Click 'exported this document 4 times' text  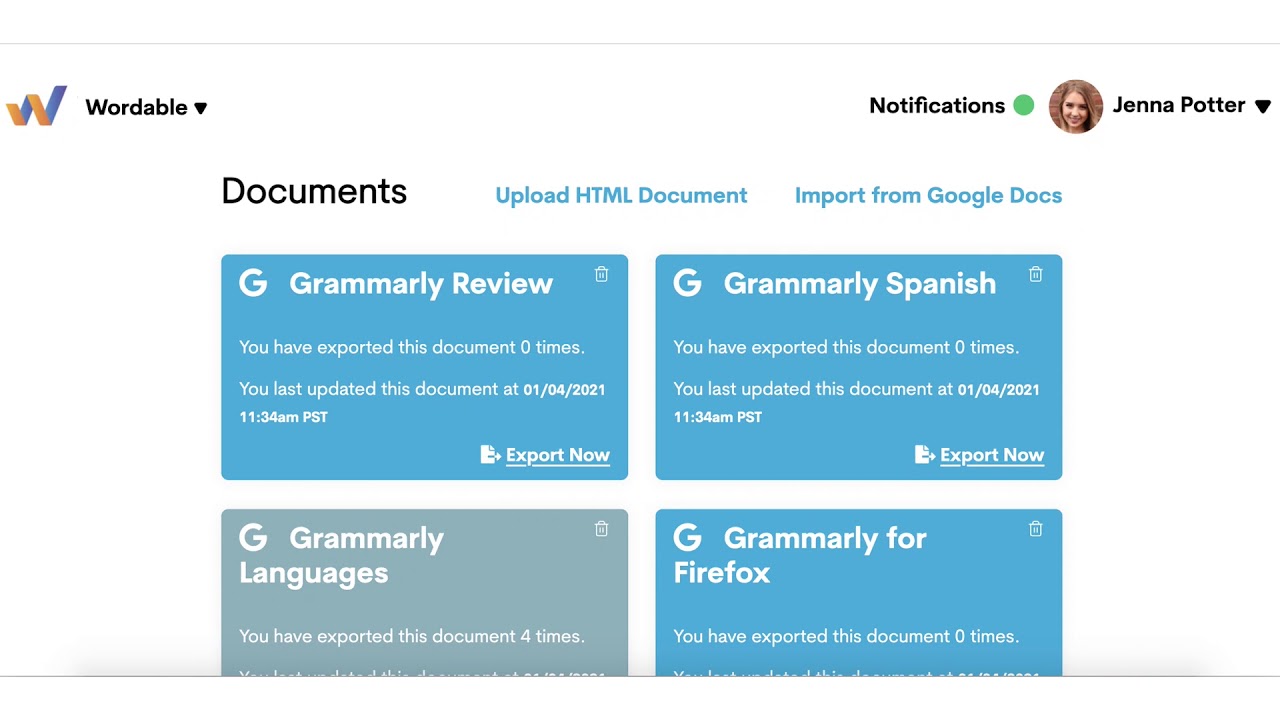tap(412, 636)
